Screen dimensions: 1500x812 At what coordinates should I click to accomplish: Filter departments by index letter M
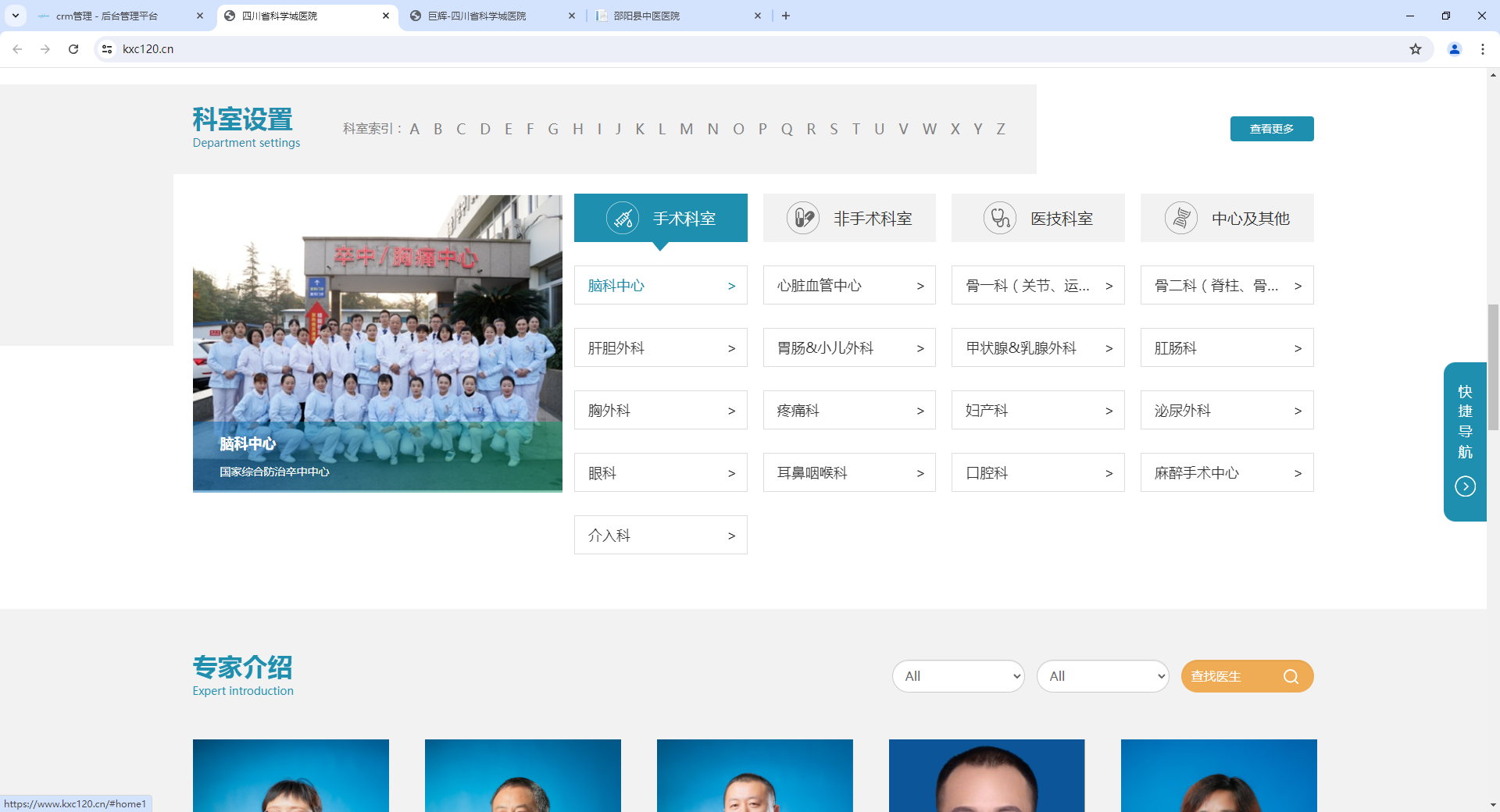click(x=686, y=129)
